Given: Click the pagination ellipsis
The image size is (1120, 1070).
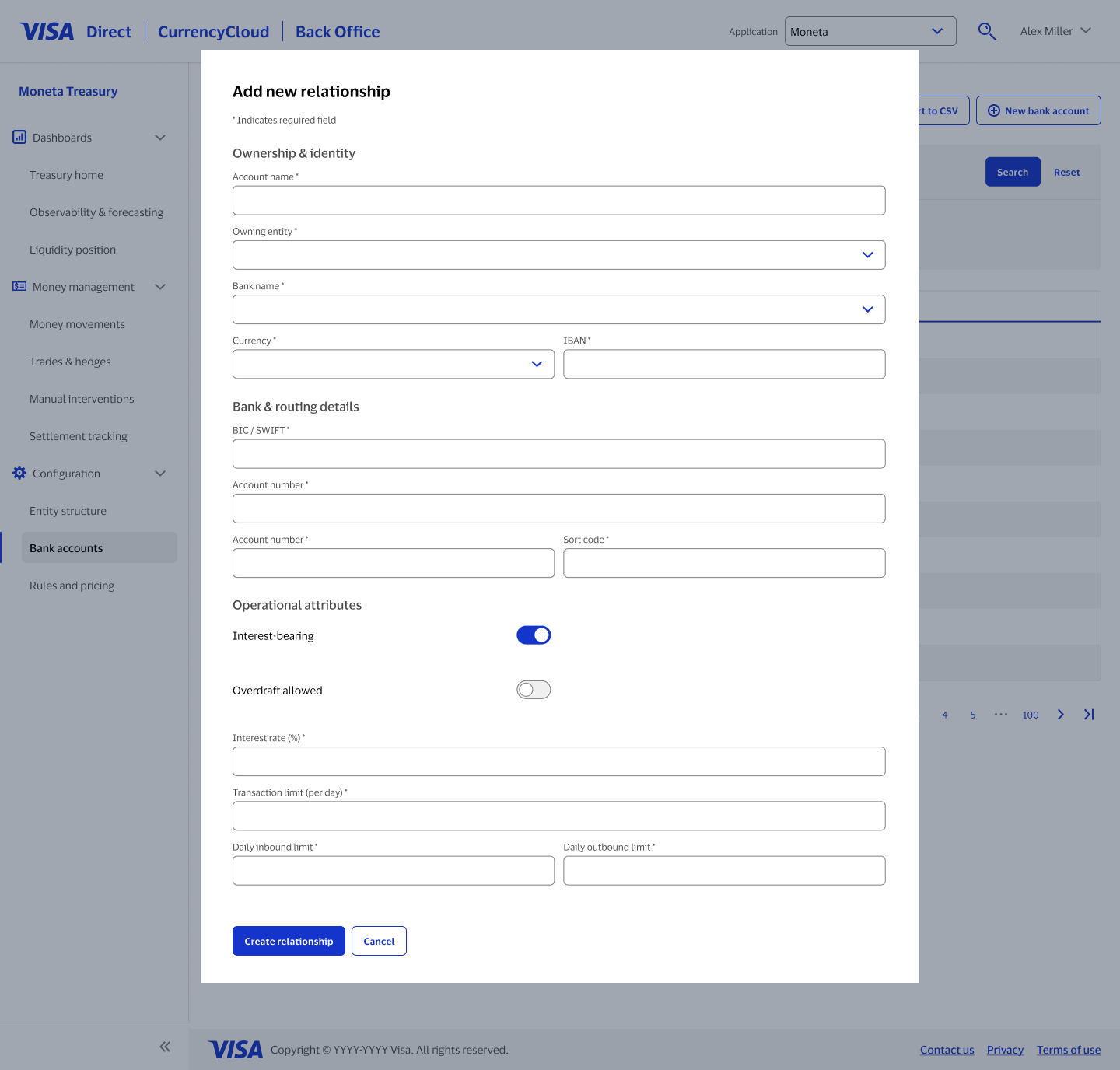Looking at the screenshot, I should (1001, 714).
